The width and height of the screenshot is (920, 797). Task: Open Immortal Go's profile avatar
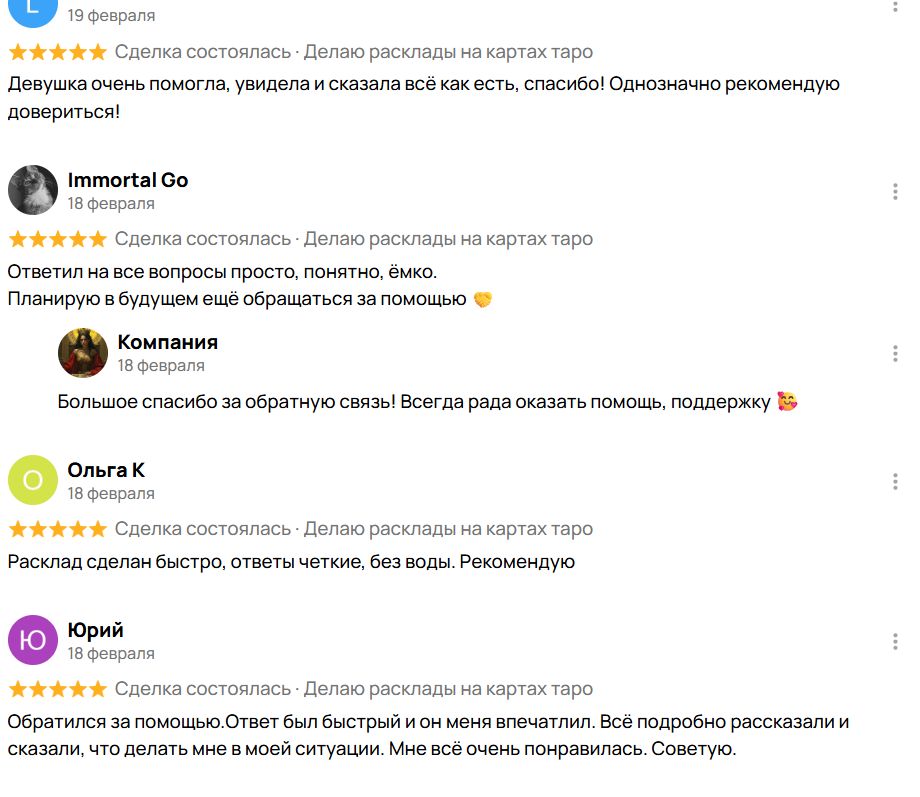click(x=33, y=190)
